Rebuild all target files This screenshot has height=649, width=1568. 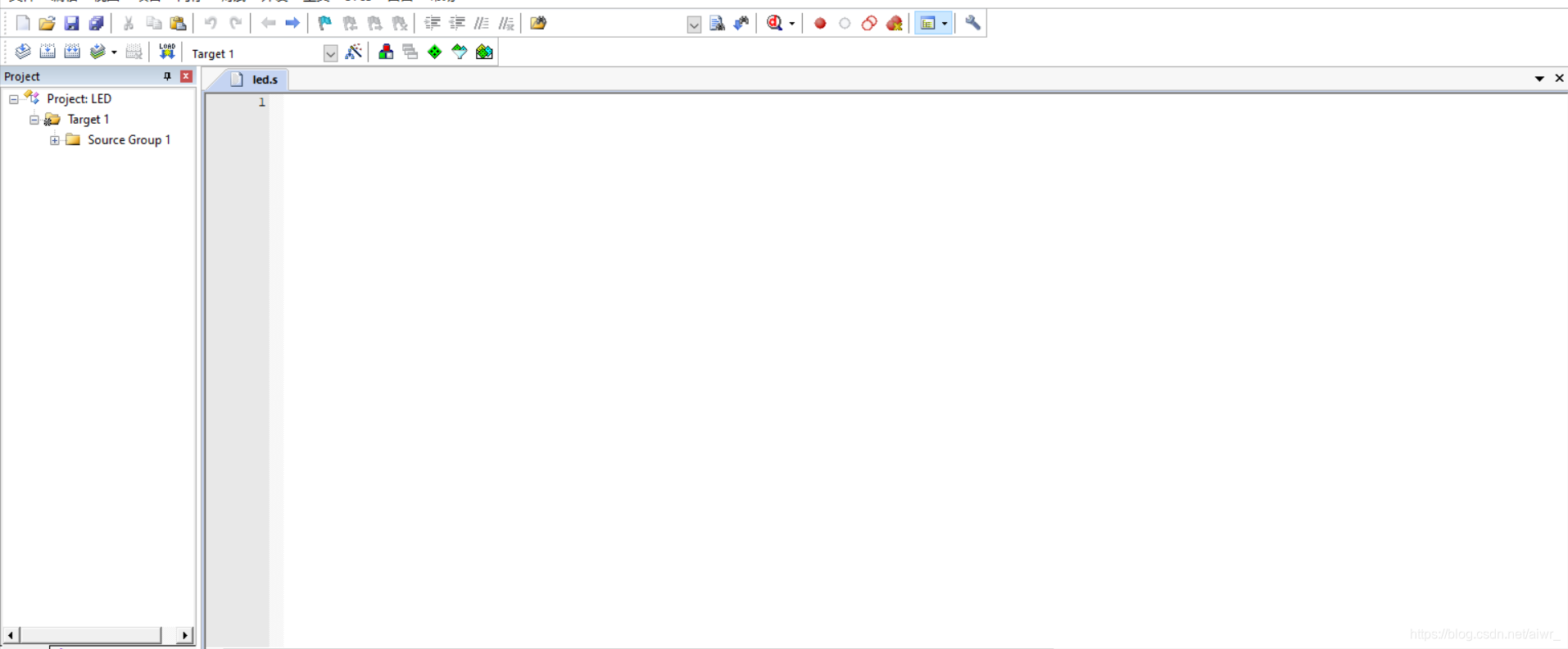pos(72,52)
